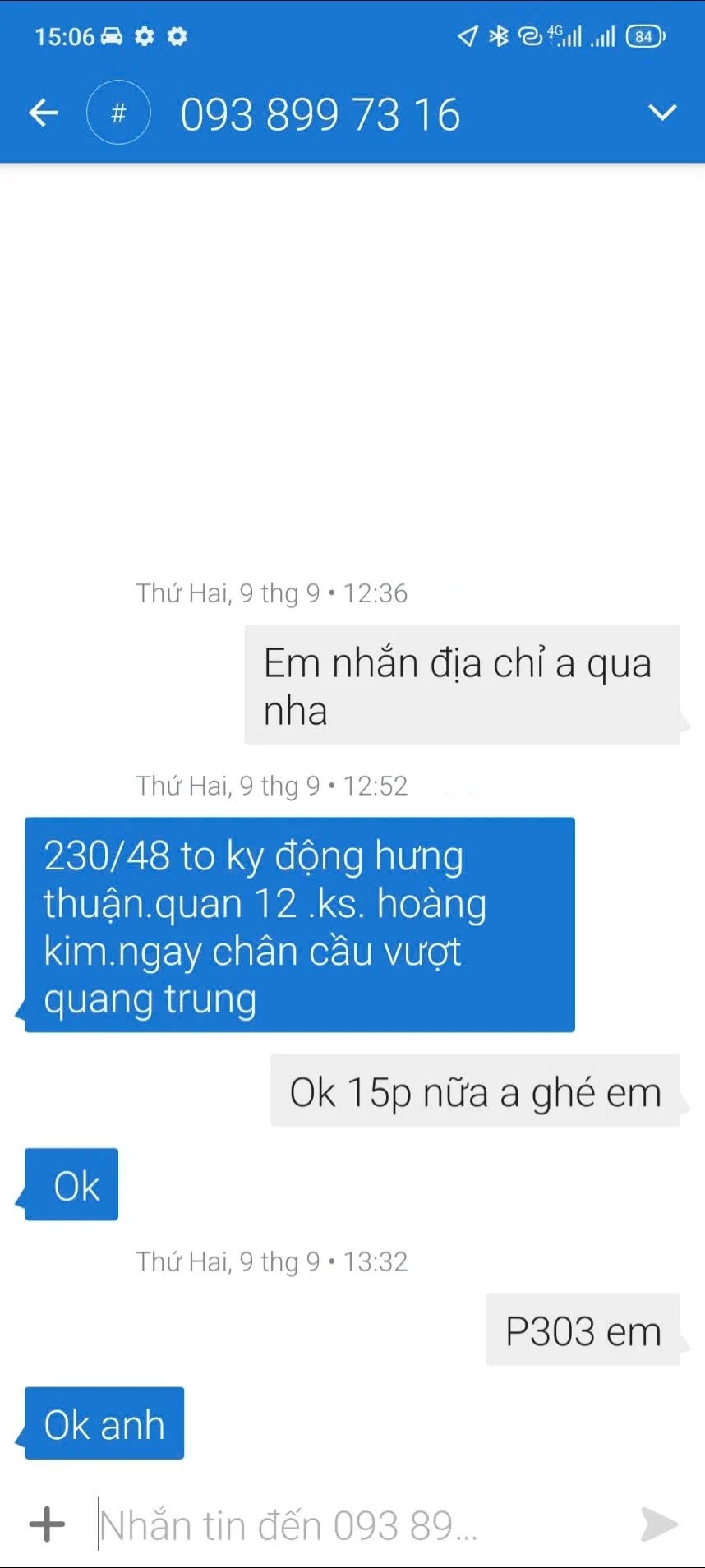Open the contact avatar with hash symbol
Viewport: 705px width, 1568px height.
click(118, 113)
